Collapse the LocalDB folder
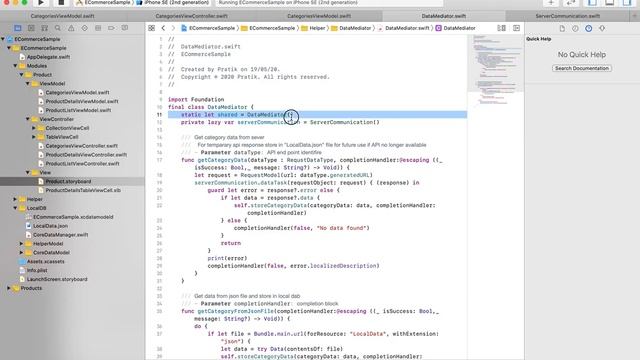 (15, 208)
